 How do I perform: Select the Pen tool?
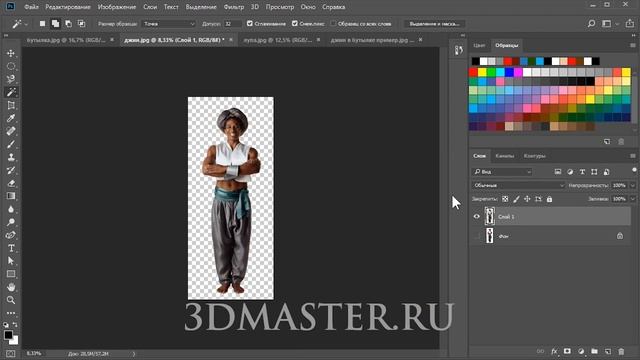tap(11, 235)
